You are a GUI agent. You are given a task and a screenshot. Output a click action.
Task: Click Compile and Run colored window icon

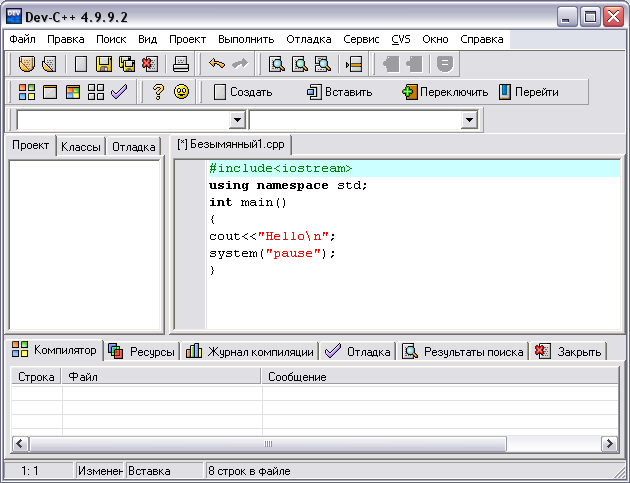(x=73, y=92)
